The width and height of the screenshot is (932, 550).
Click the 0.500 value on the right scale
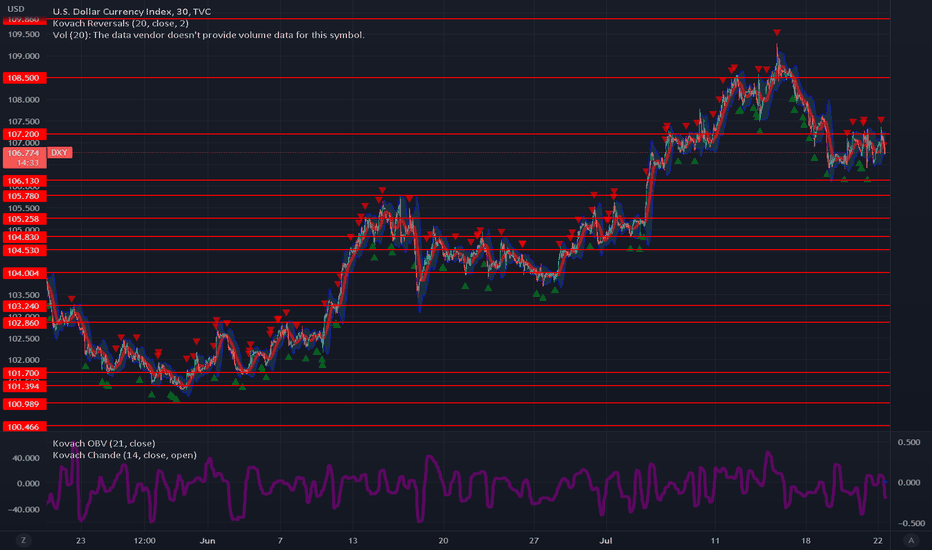[x=909, y=442]
